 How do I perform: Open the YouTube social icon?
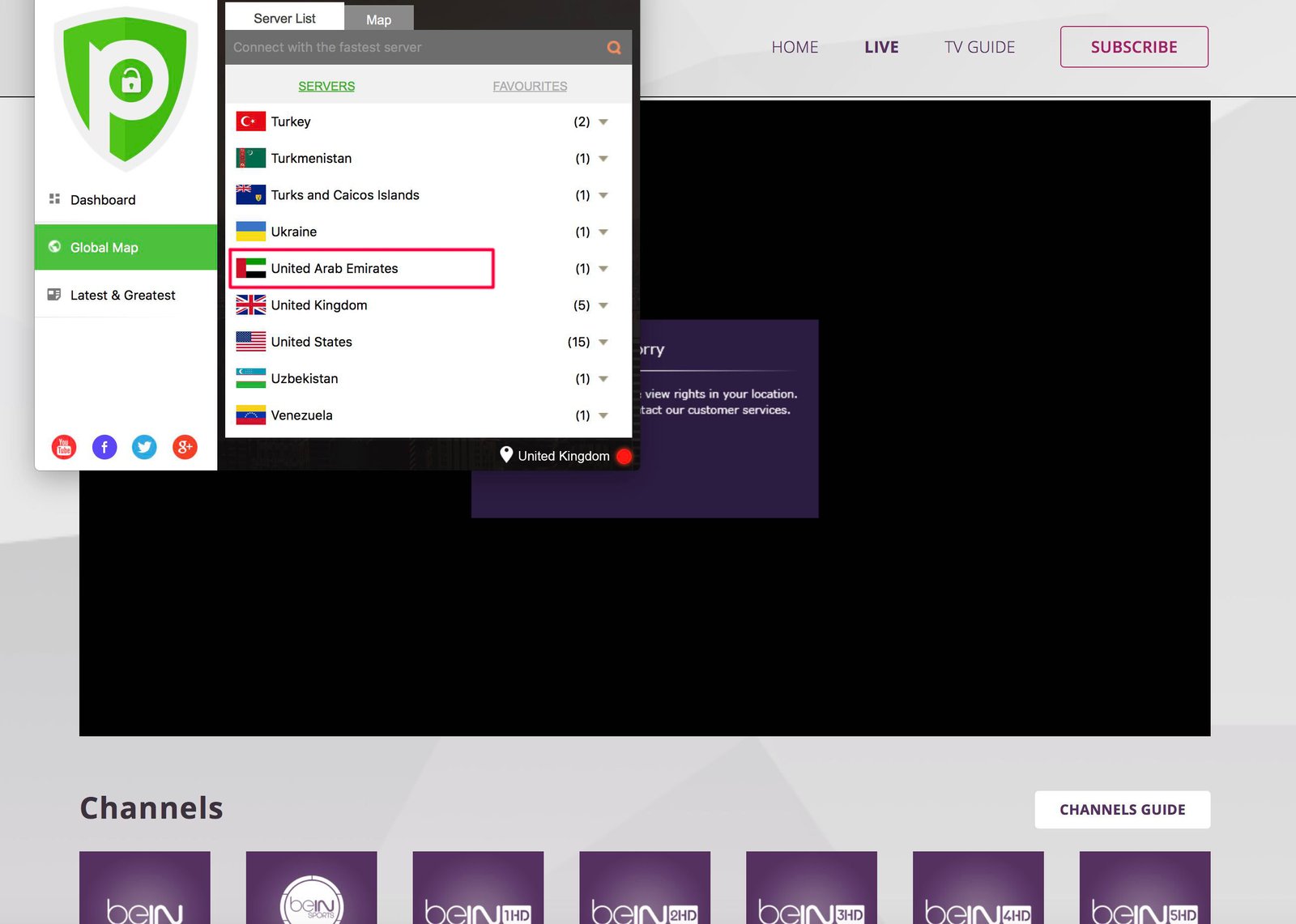[x=64, y=446]
